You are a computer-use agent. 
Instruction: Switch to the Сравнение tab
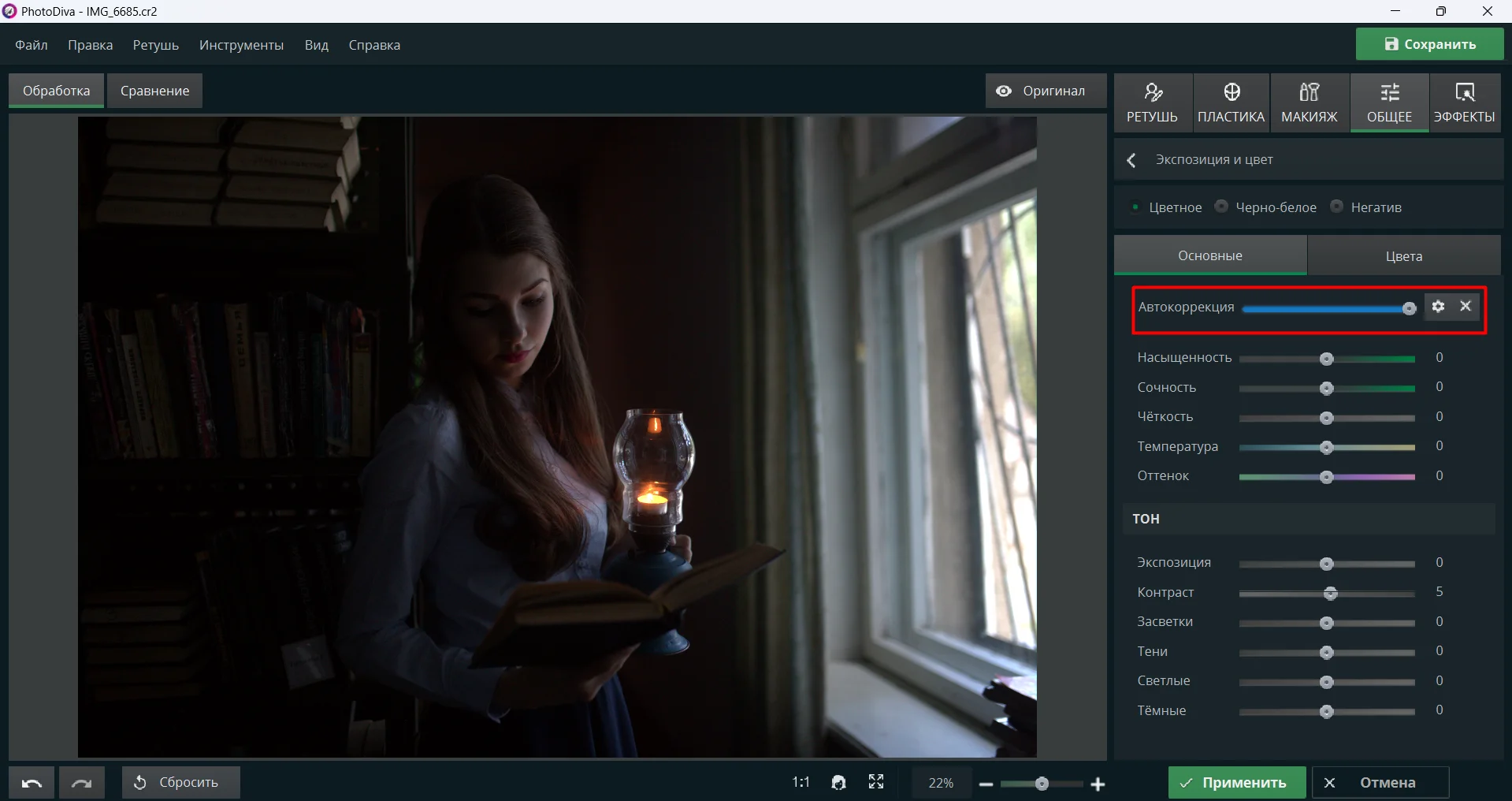click(154, 91)
